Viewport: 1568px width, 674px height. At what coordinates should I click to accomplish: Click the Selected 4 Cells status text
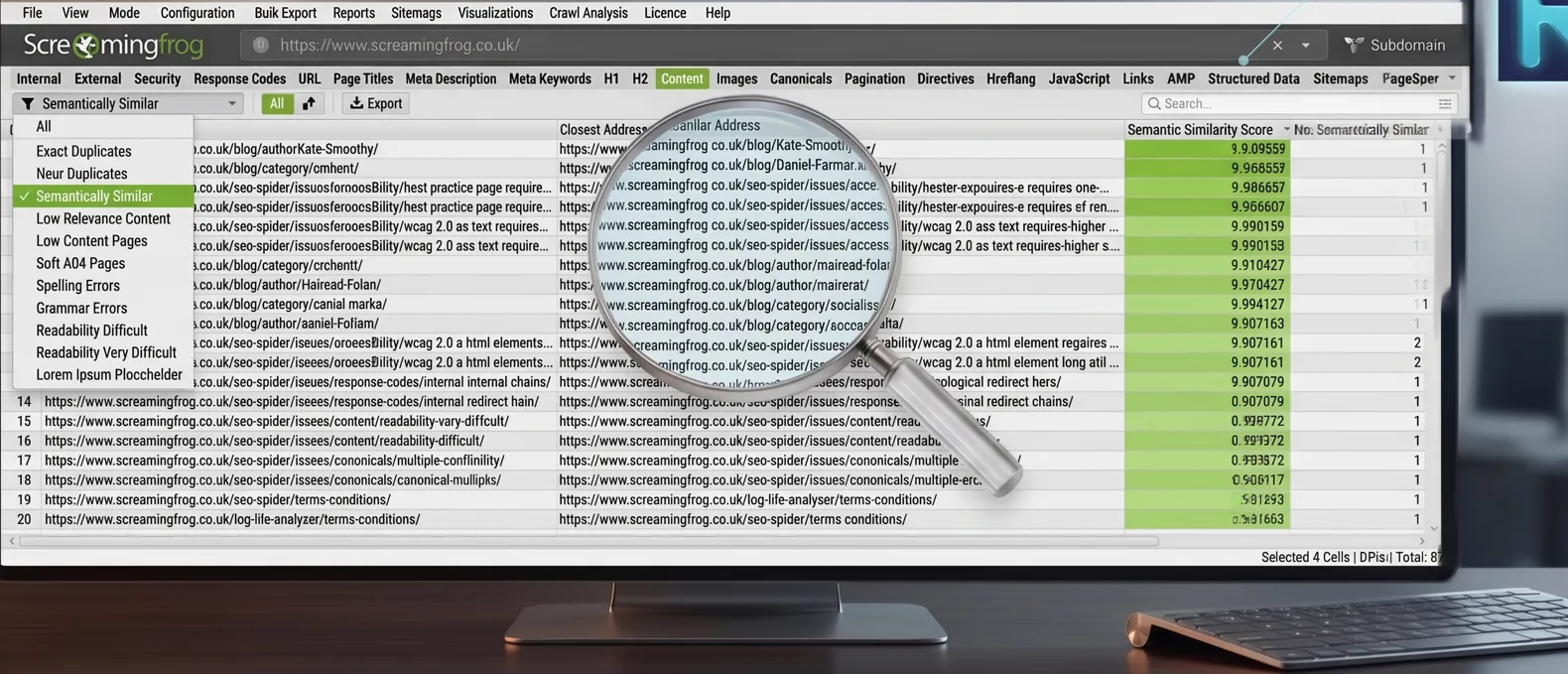point(1305,558)
